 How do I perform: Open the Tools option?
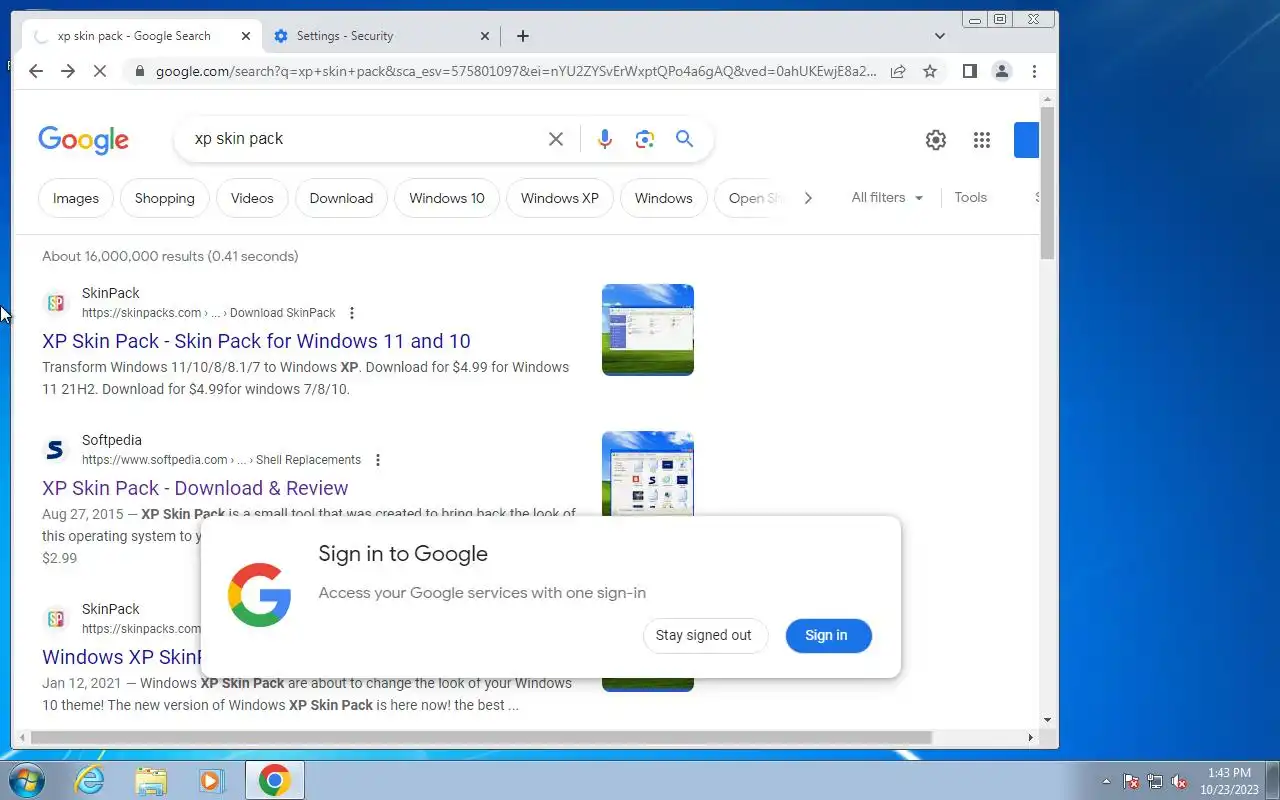pyautogui.click(x=970, y=198)
